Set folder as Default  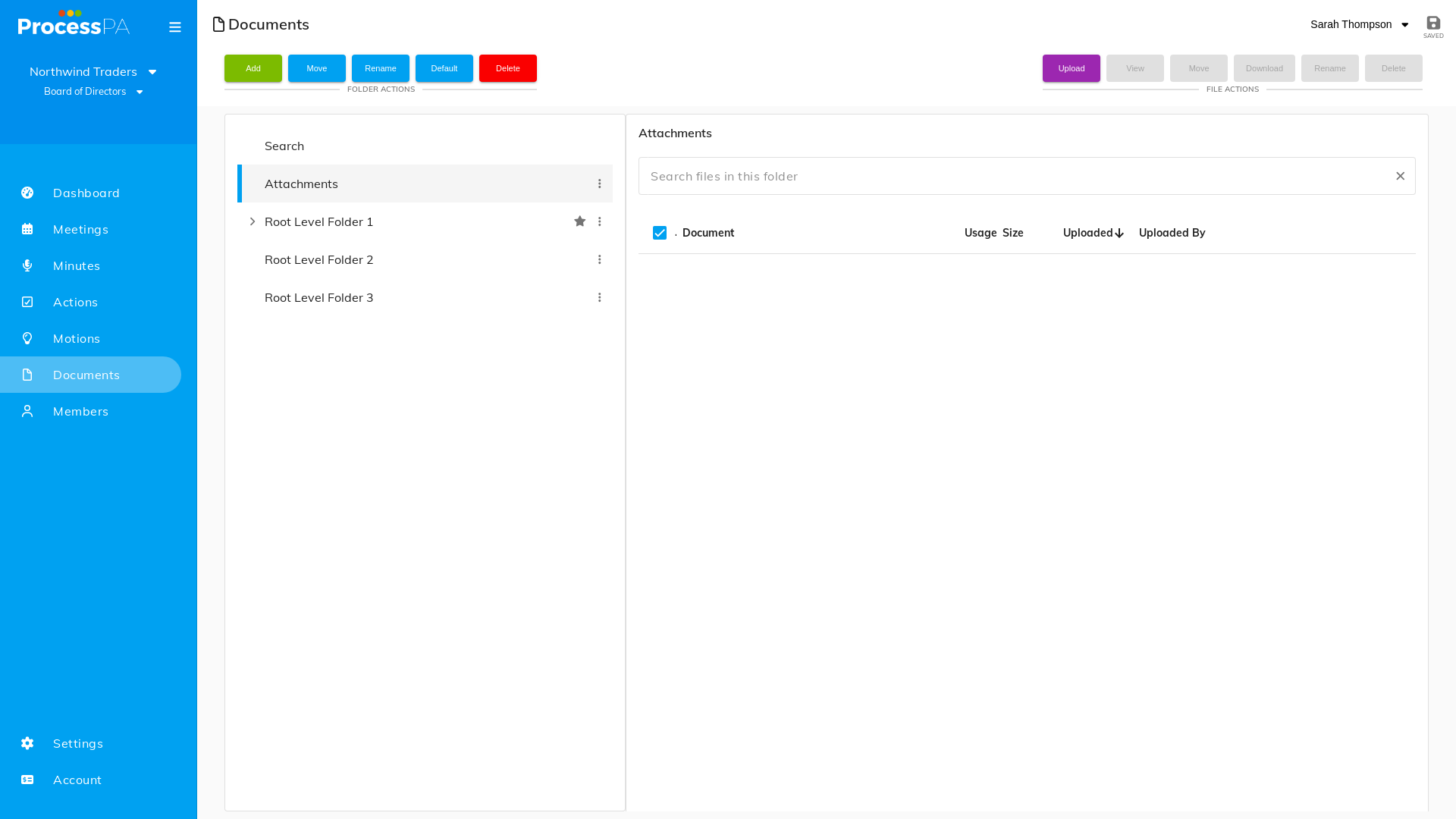444,68
